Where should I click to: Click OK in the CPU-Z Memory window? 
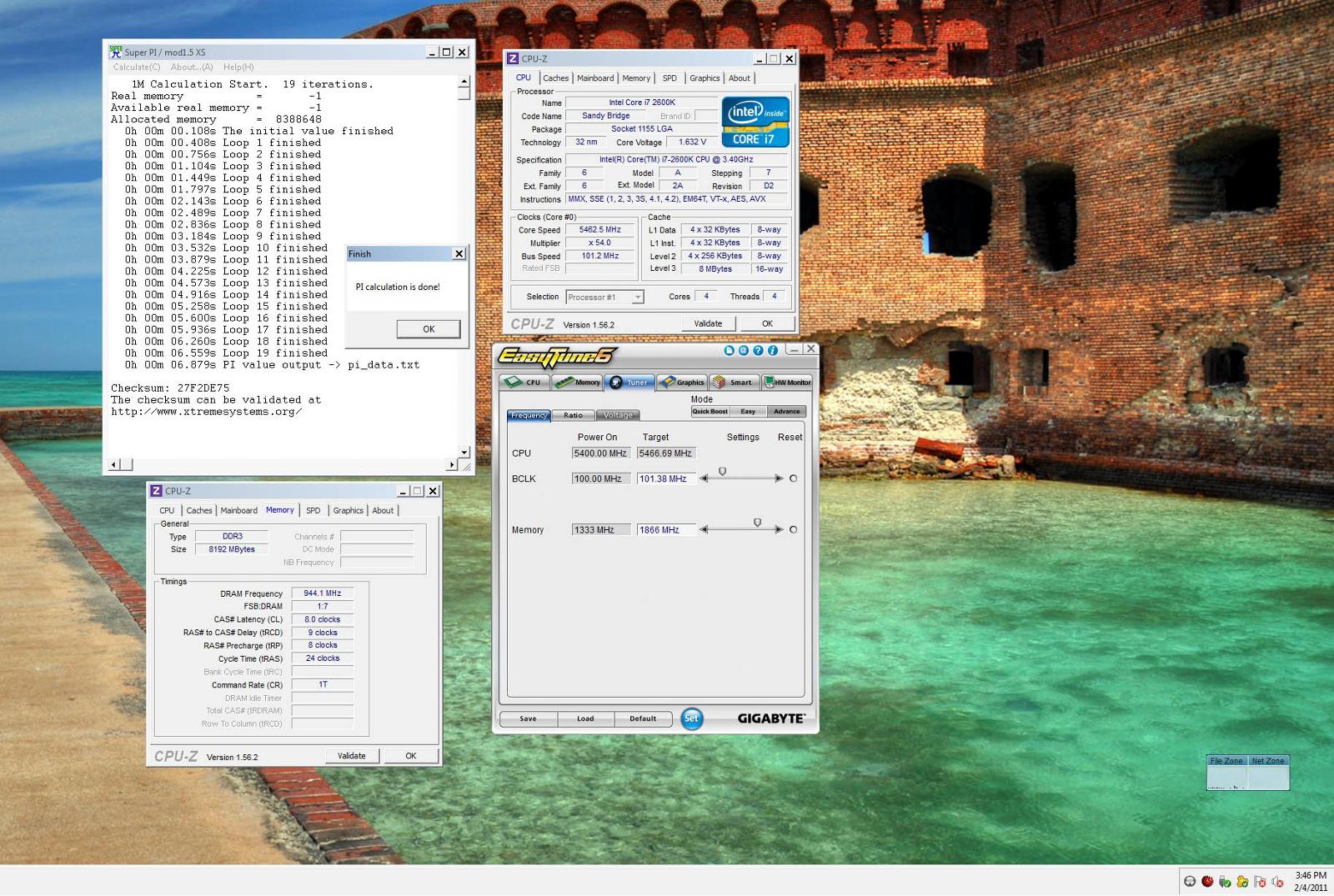(411, 756)
